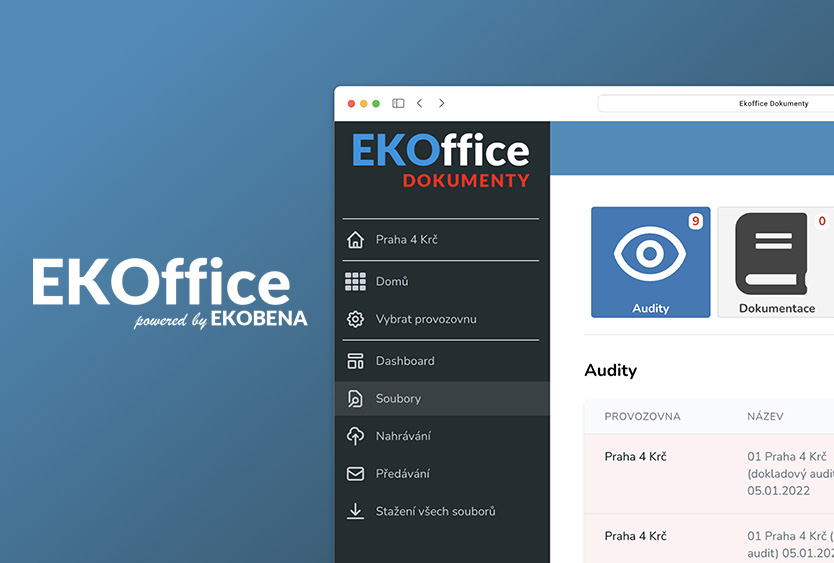The width and height of the screenshot is (834, 563).
Task: Click the download icon for Stažení všech souborů
Action: pyautogui.click(x=355, y=511)
